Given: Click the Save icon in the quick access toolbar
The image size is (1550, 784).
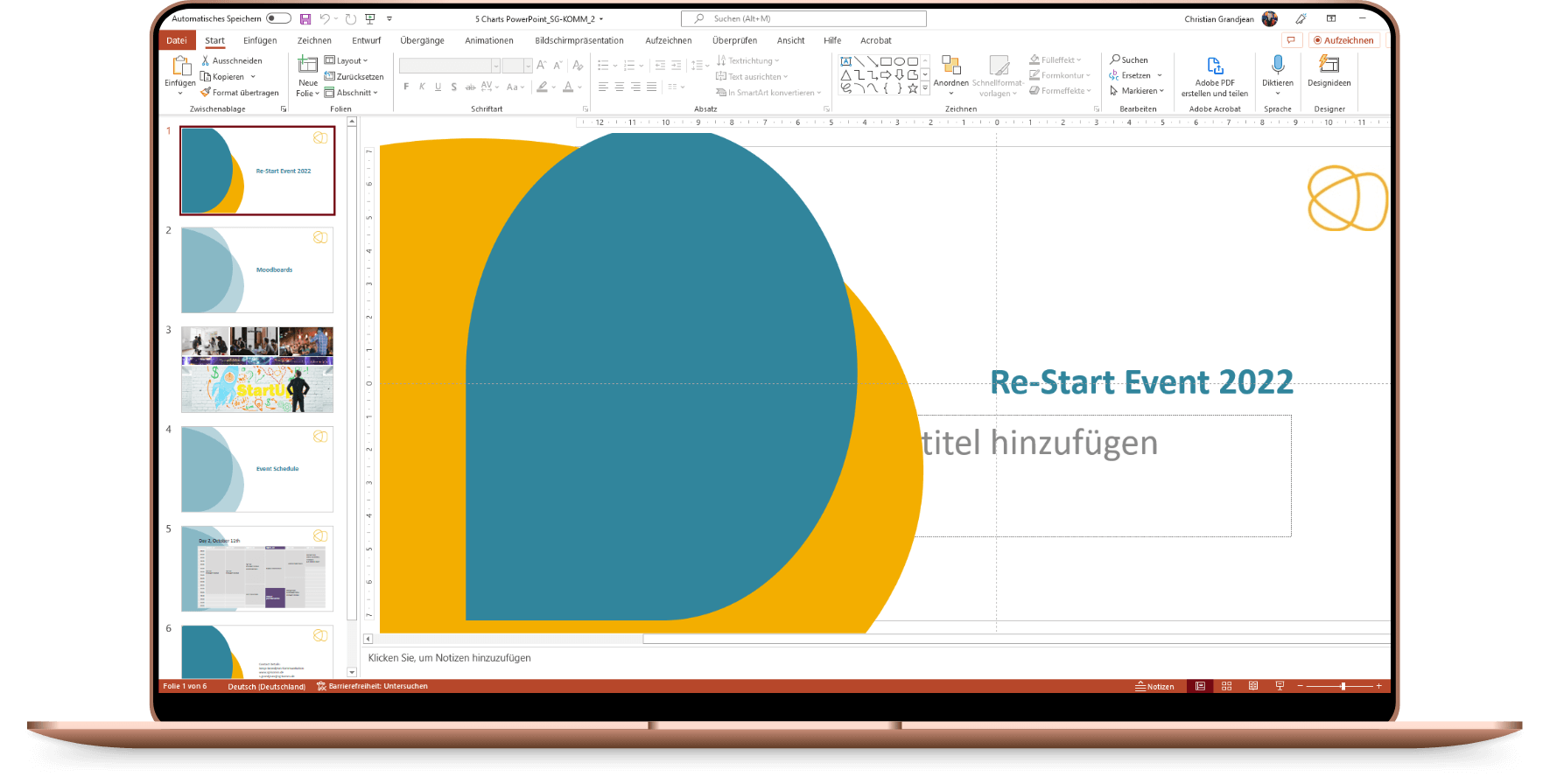Looking at the screenshot, I should point(305,18).
